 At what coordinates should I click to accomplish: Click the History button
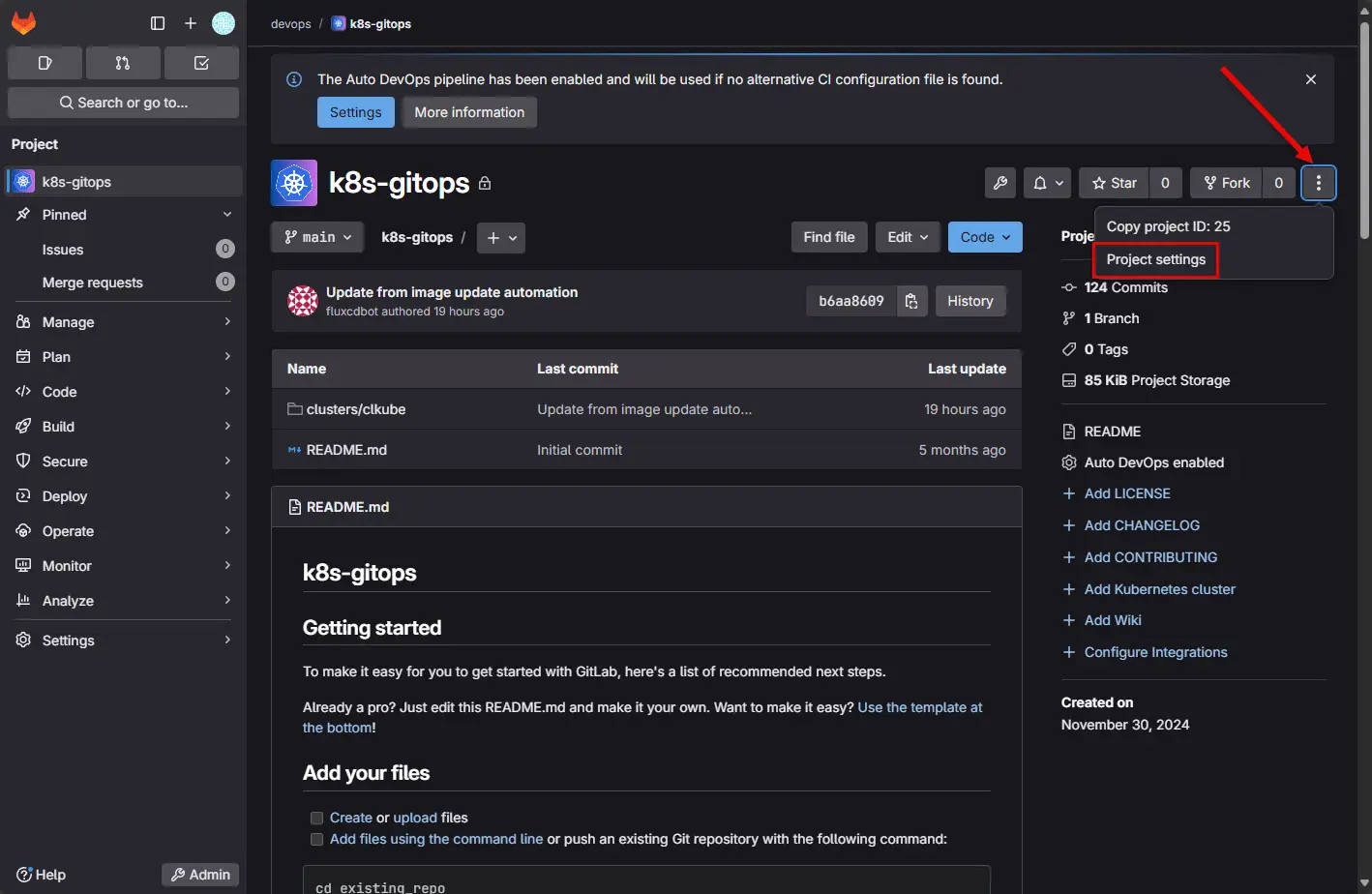click(x=970, y=301)
